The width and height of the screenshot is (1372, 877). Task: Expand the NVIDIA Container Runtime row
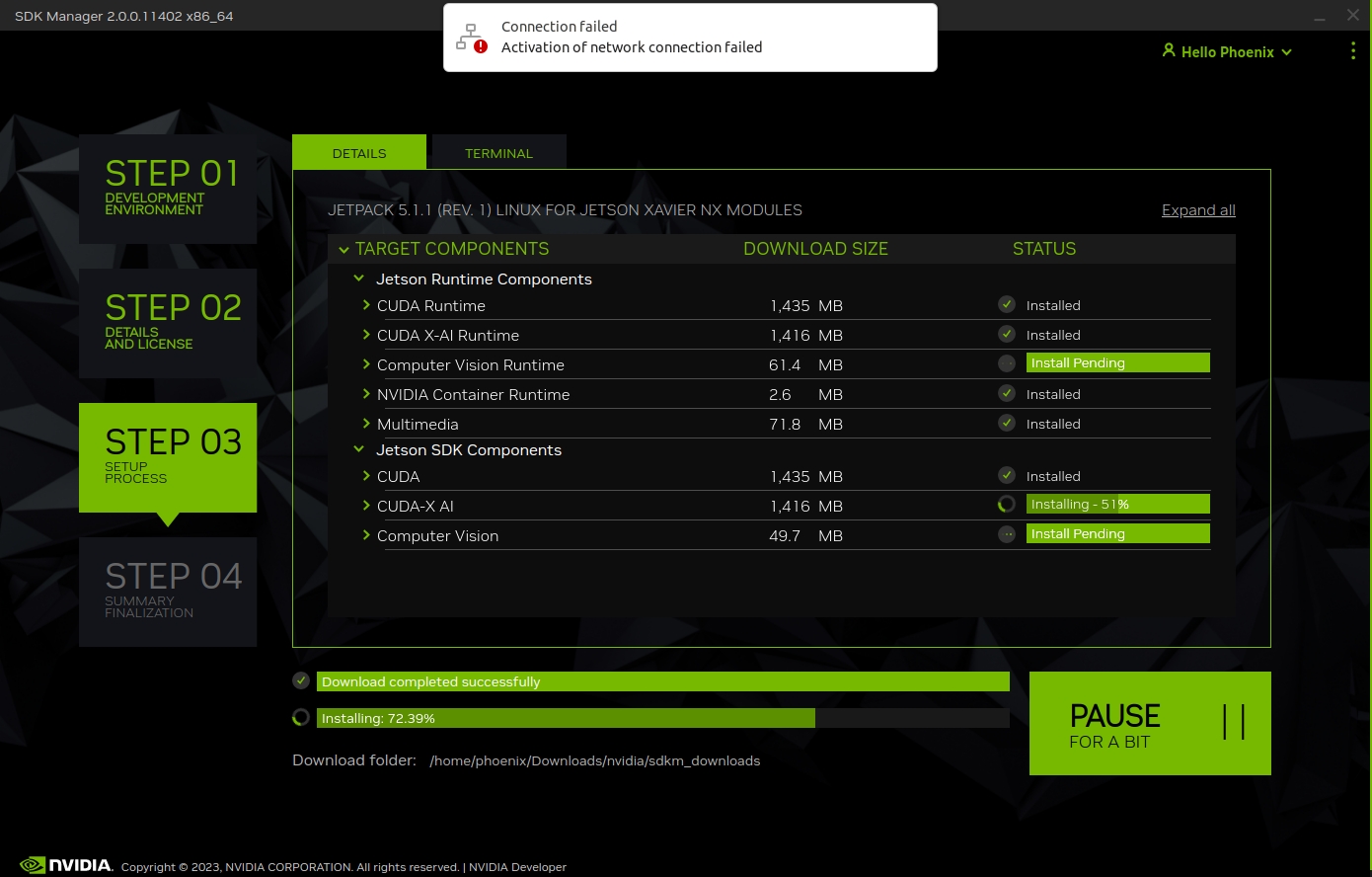[366, 394]
